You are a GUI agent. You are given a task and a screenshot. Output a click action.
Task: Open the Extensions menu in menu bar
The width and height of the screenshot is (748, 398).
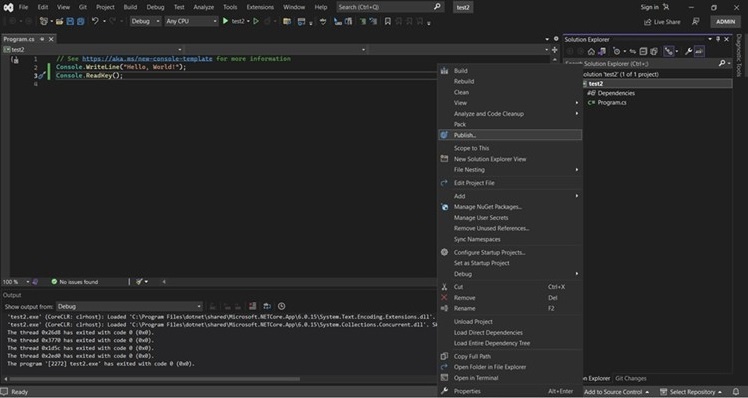(260, 7)
